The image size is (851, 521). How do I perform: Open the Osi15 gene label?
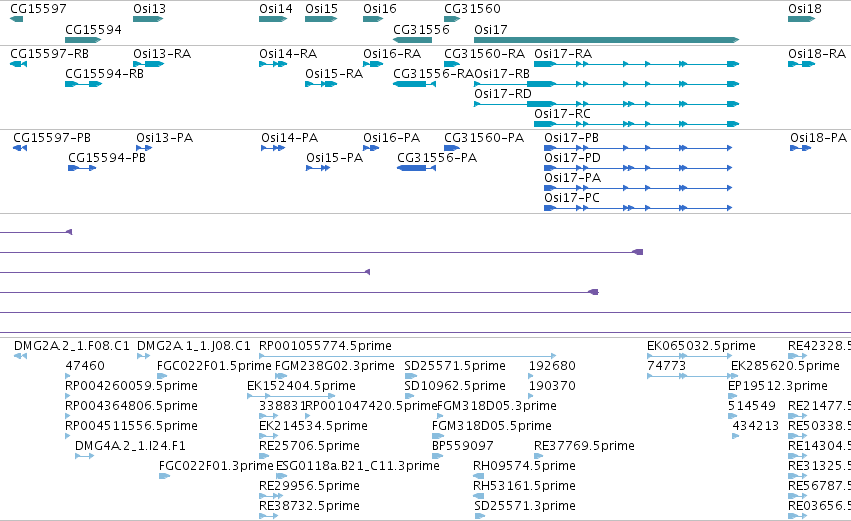[x=321, y=9]
